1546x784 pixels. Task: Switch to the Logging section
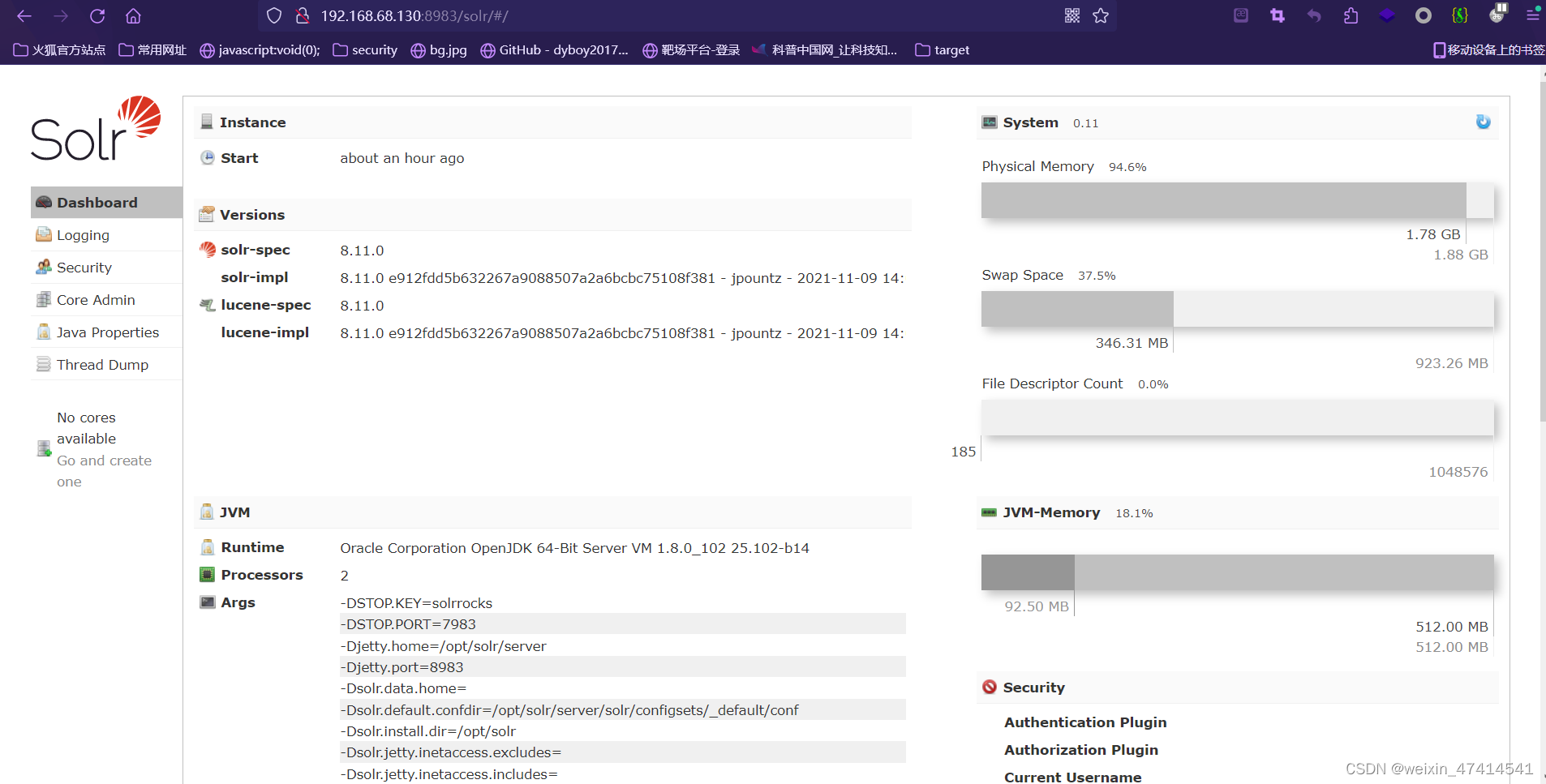coord(82,235)
